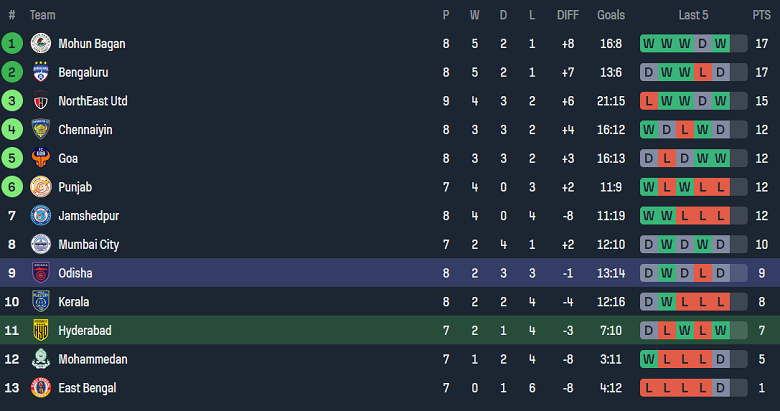Click Mohun Bagan's green position 1 badge
Image resolution: width=780 pixels, height=411 pixels.
pyautogui.click(x=12, y=44)
